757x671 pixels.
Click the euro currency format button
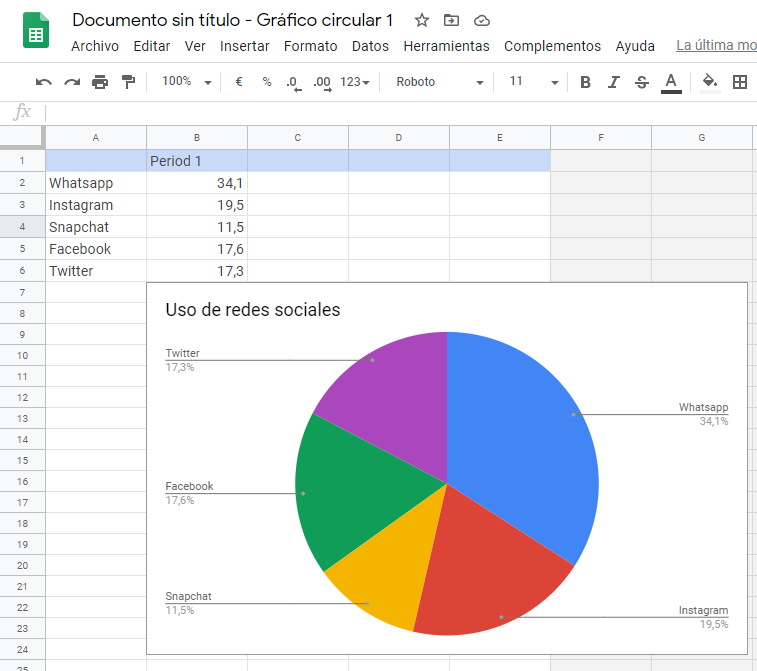239,82
